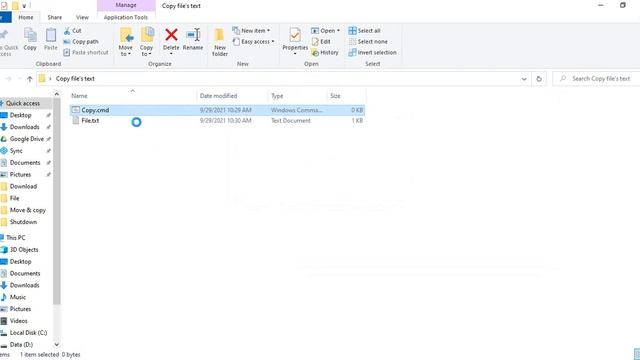
Task: Refresh the current folder view
Action: (x=539, y=79)
